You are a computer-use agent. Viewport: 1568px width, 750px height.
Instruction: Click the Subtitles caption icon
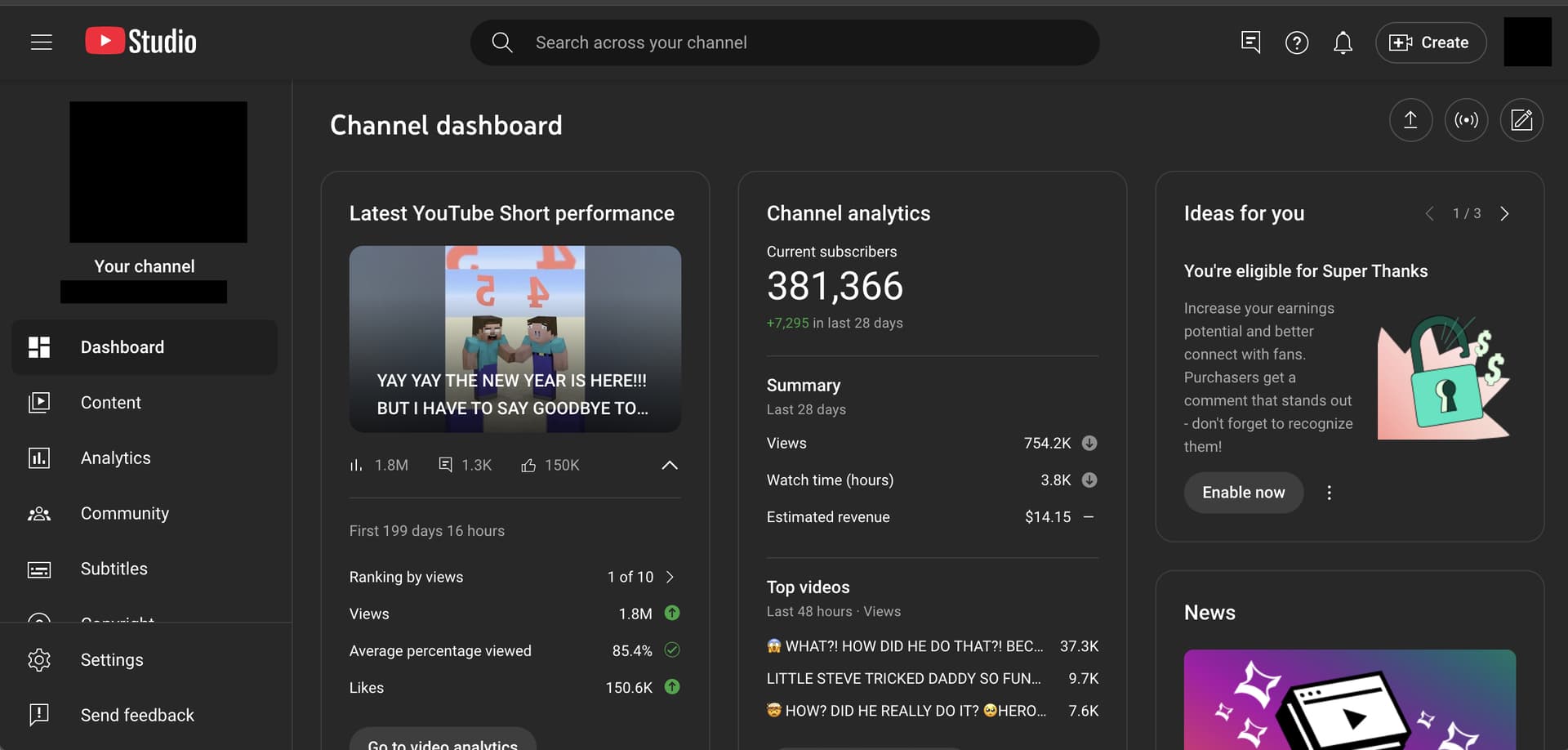pyautogui.click(x=39, y=569)
